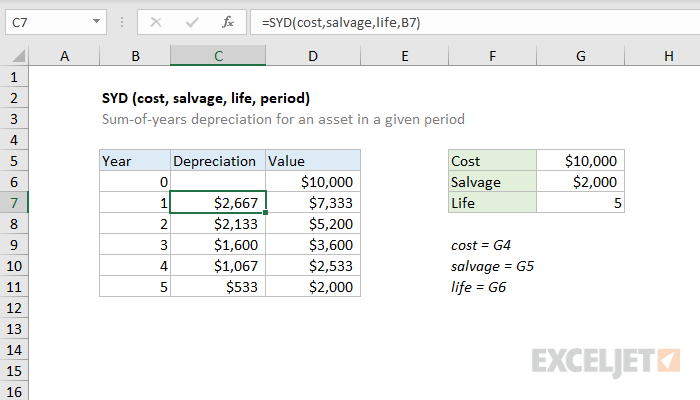Image resolution: width=700 pixels, height=400 pixels.
Task: Select the $2,533 value cell
Action: 313,266
